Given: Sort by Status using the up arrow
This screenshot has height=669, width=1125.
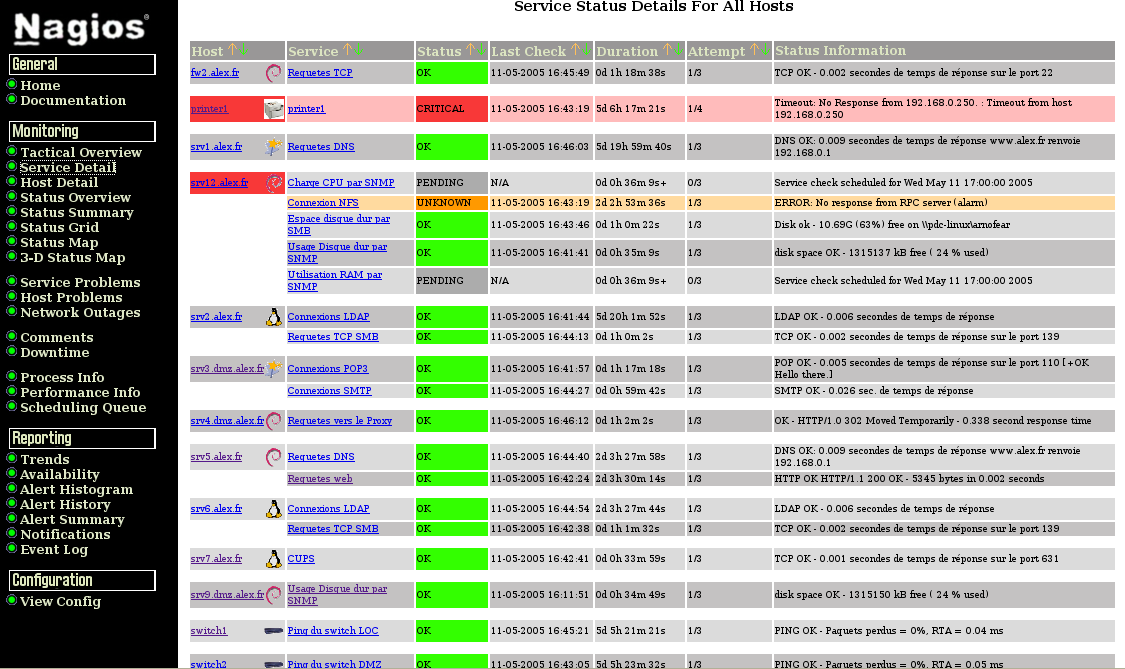Looking at the screenshot, I should coord(471,50).
